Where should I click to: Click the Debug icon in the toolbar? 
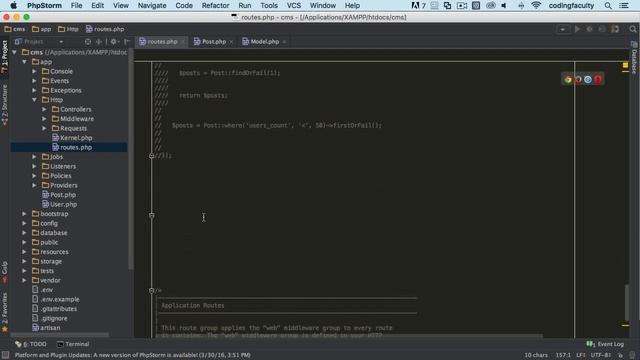pyautogui.click(x=589, y=29)
